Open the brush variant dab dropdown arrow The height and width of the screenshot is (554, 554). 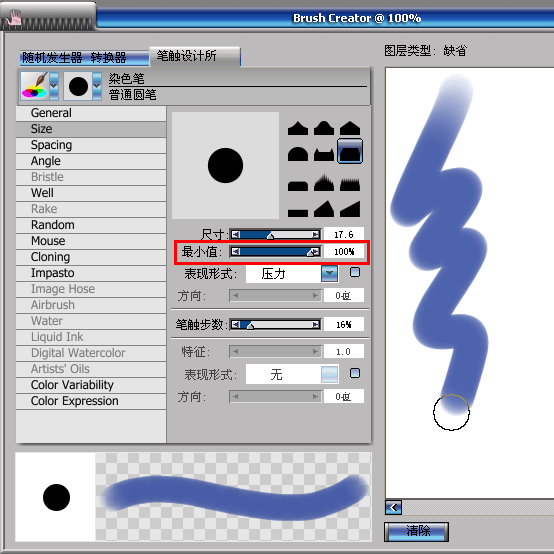point(97,86)
